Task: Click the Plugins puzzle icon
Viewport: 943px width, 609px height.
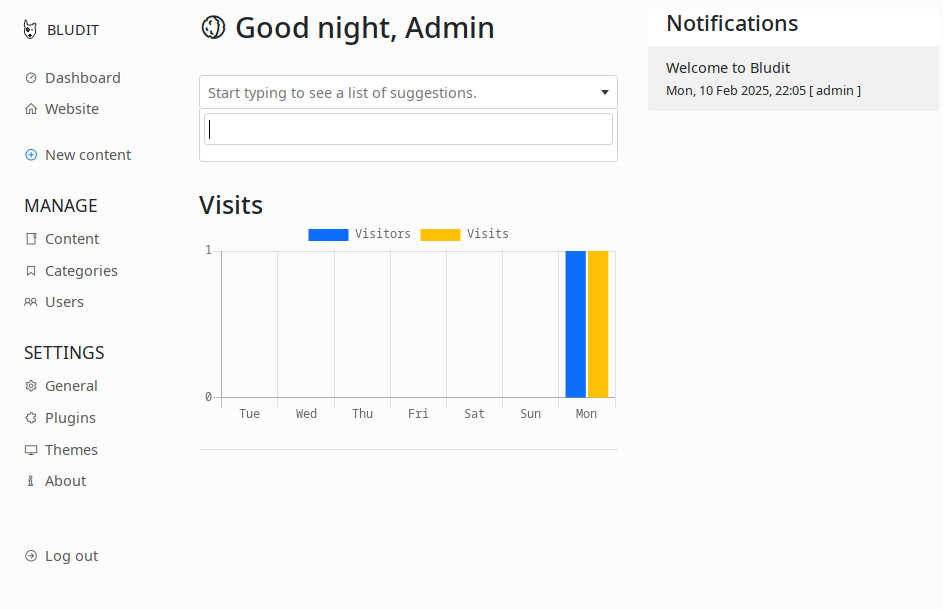Action: 31,418
